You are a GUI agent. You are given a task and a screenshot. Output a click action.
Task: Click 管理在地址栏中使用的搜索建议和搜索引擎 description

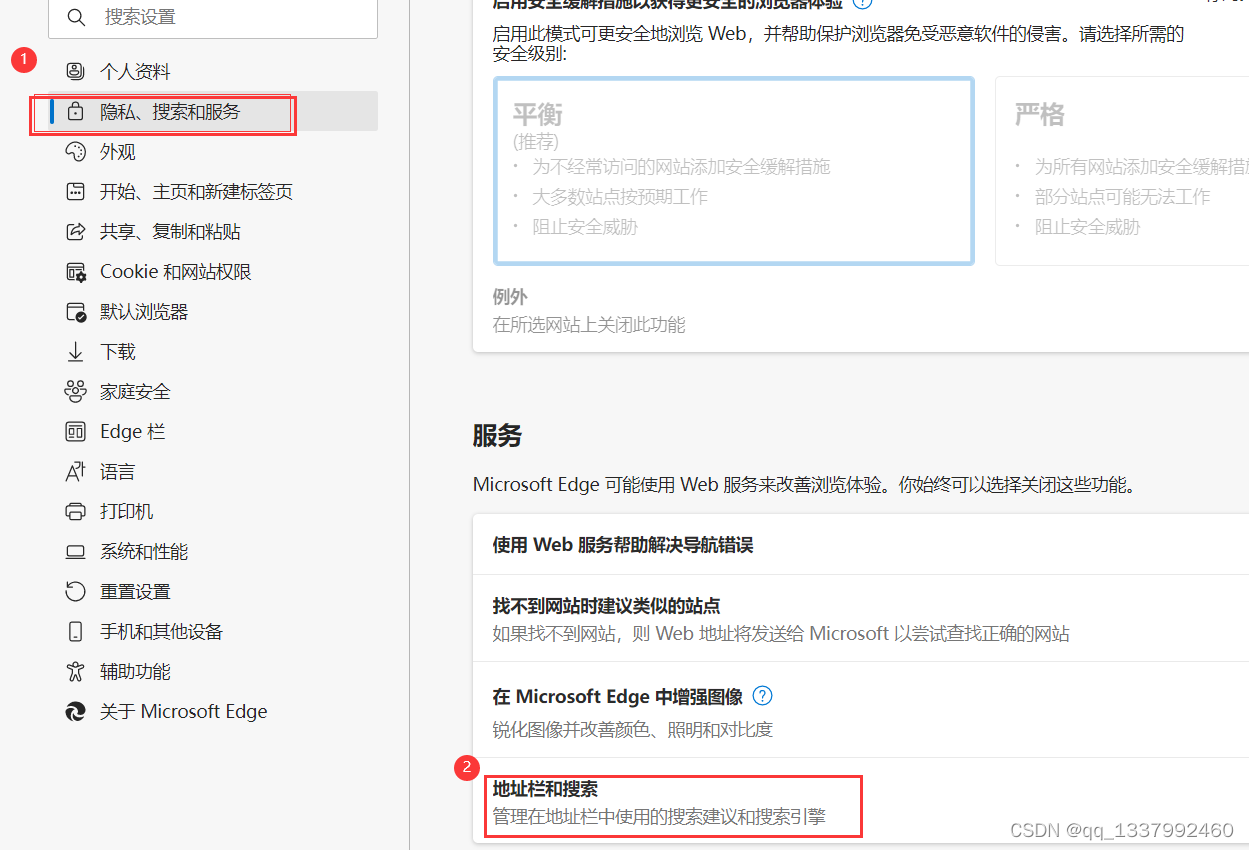click(x=659, y=816)
